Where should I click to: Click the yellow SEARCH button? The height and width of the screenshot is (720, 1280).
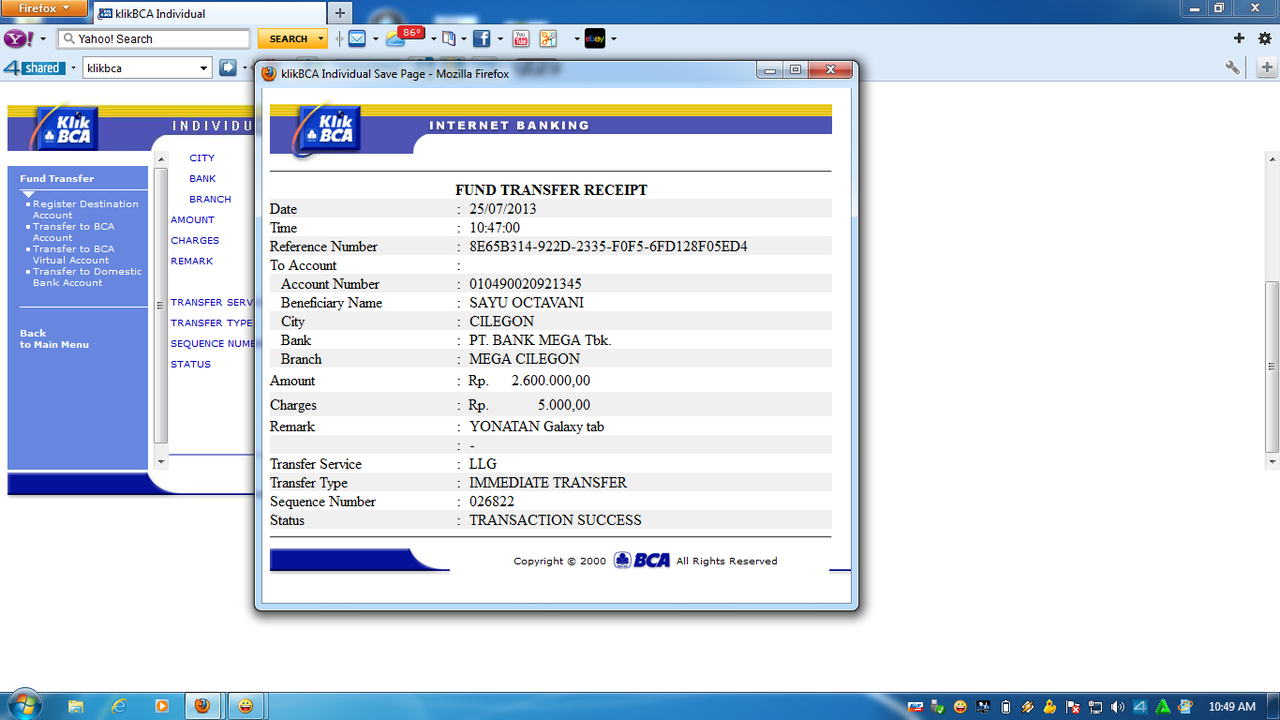[x=287, y=39]
